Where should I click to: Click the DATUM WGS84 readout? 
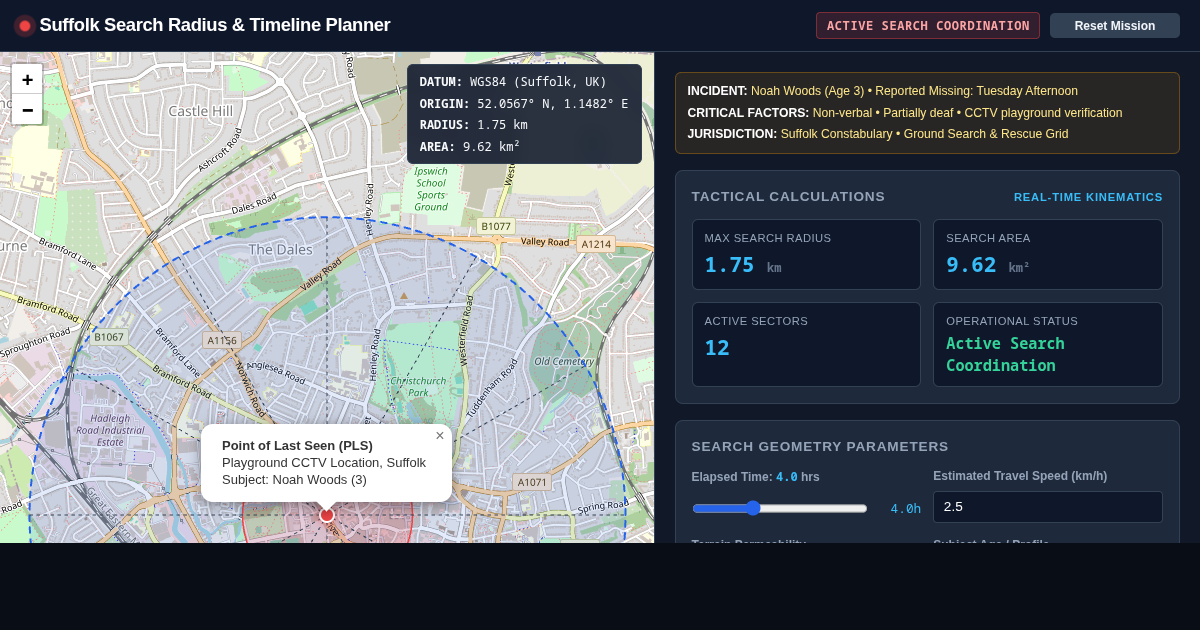(513, 82)
